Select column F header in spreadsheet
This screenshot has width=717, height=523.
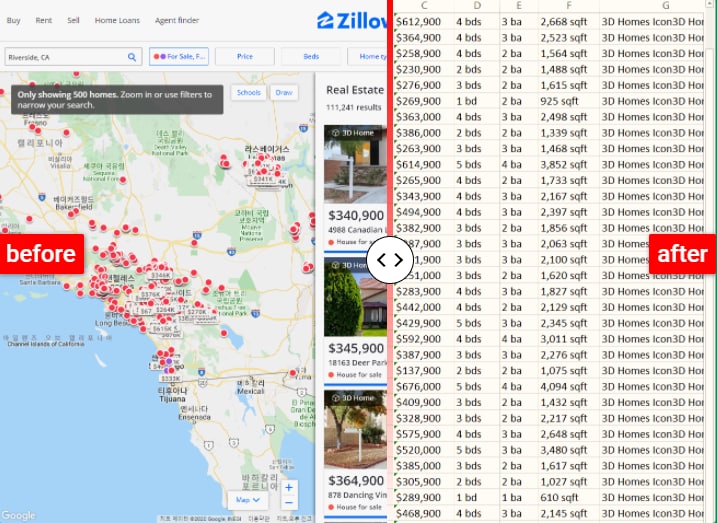568,5
